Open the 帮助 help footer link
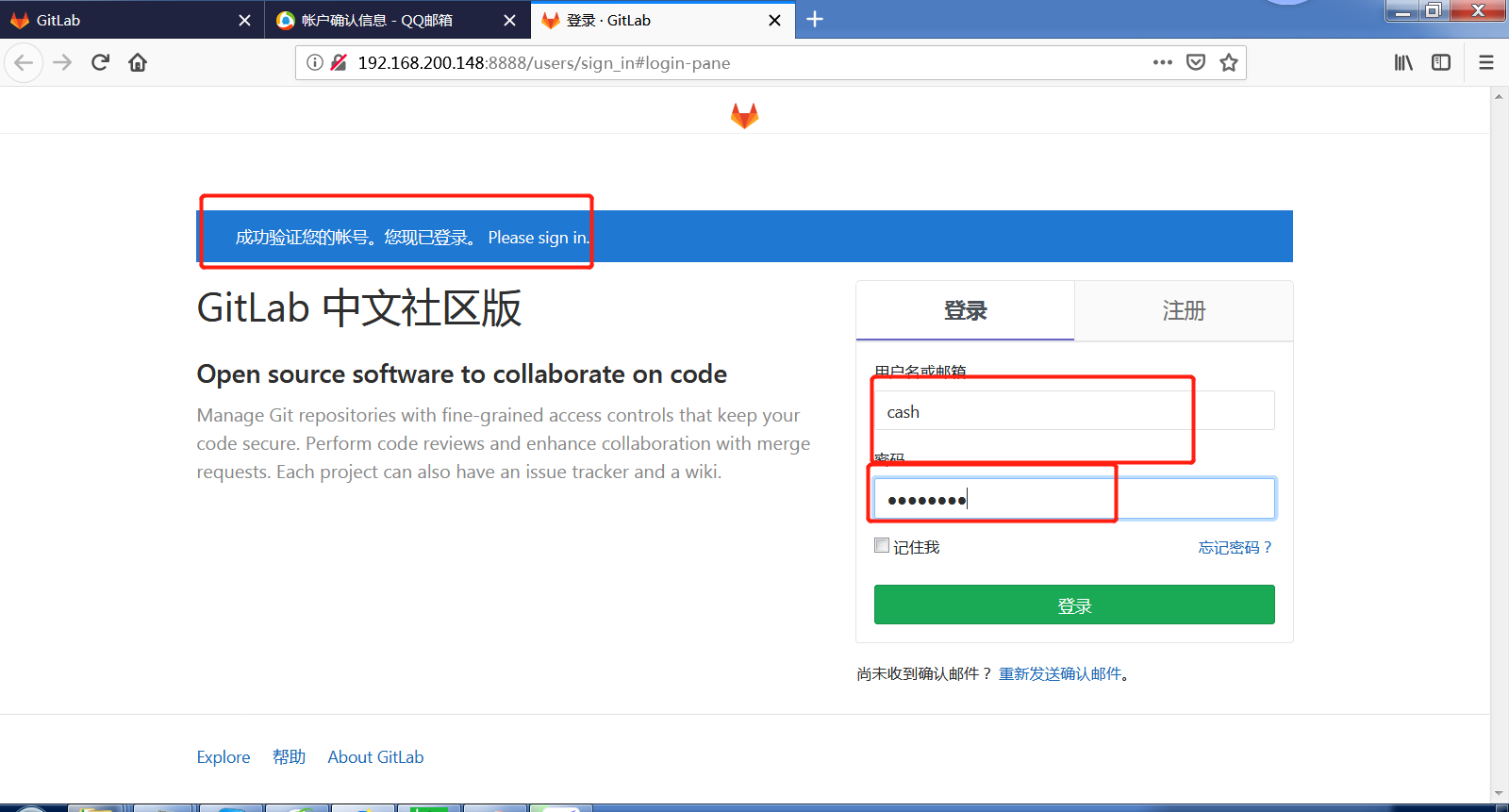Screen dimensions: 1509x812 (x=289, y=756)
